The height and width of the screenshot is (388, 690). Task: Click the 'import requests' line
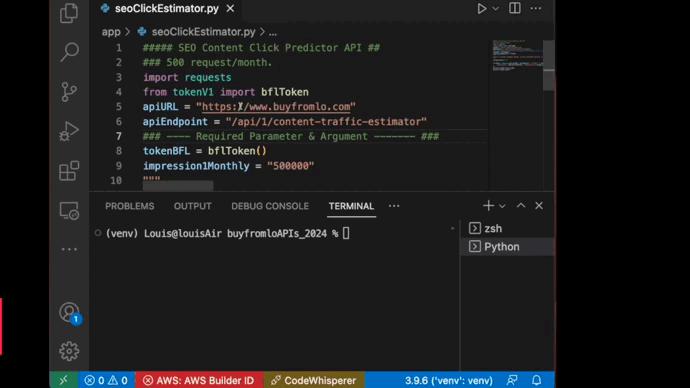click(x=187, y=77)
